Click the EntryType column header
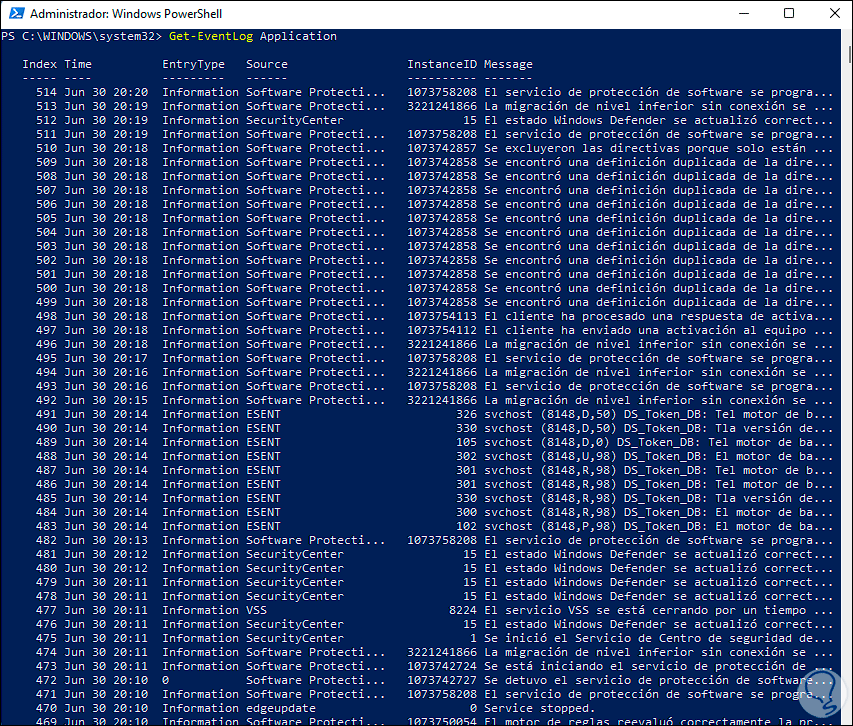The width and height of the screenshot is (853, 726). 193,64
